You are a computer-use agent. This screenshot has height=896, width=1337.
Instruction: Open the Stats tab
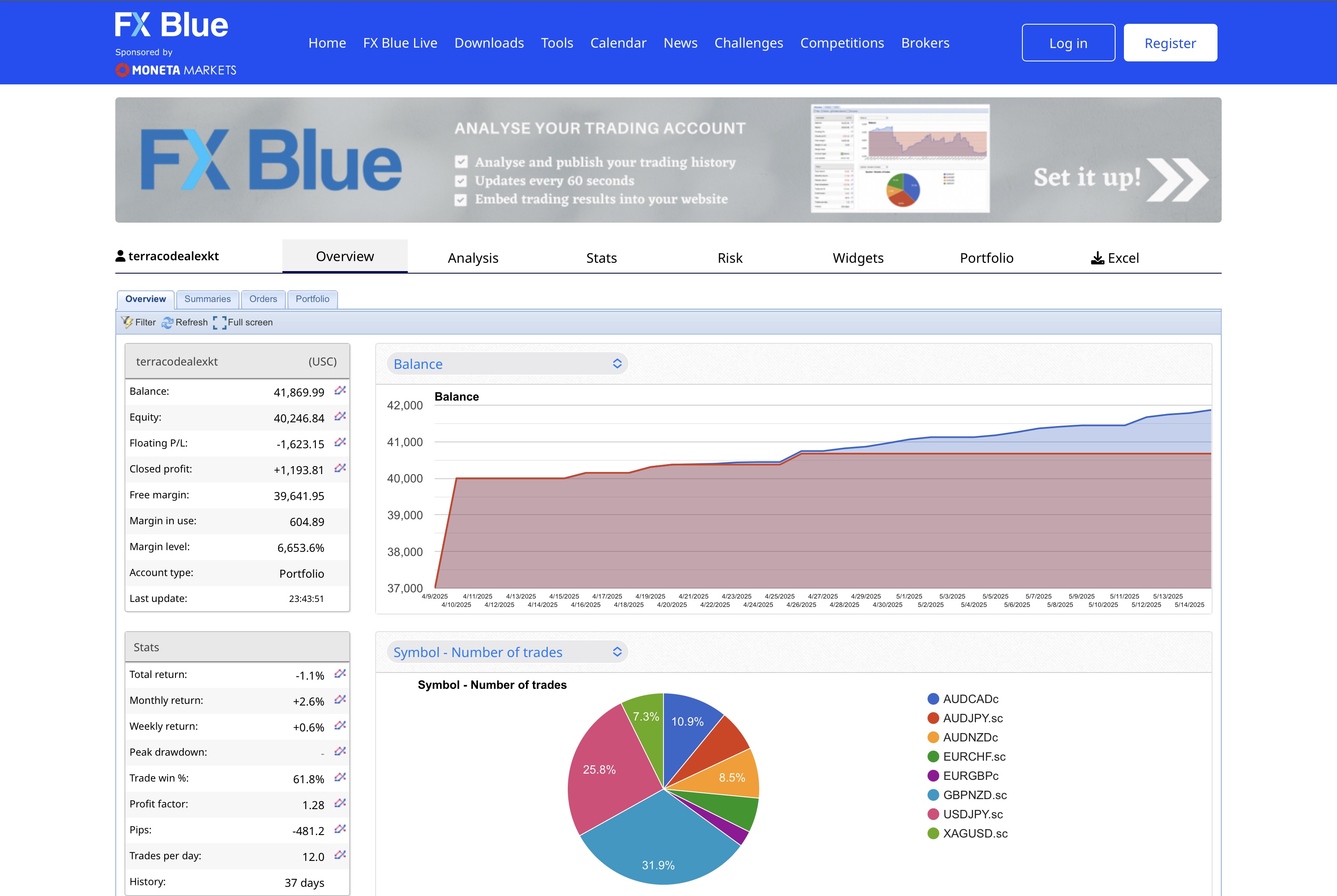(x=601, y=258)
